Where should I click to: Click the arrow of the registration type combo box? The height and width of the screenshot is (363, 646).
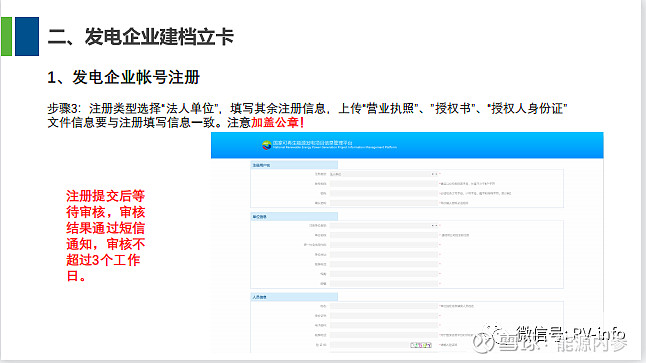click(434, 174)
